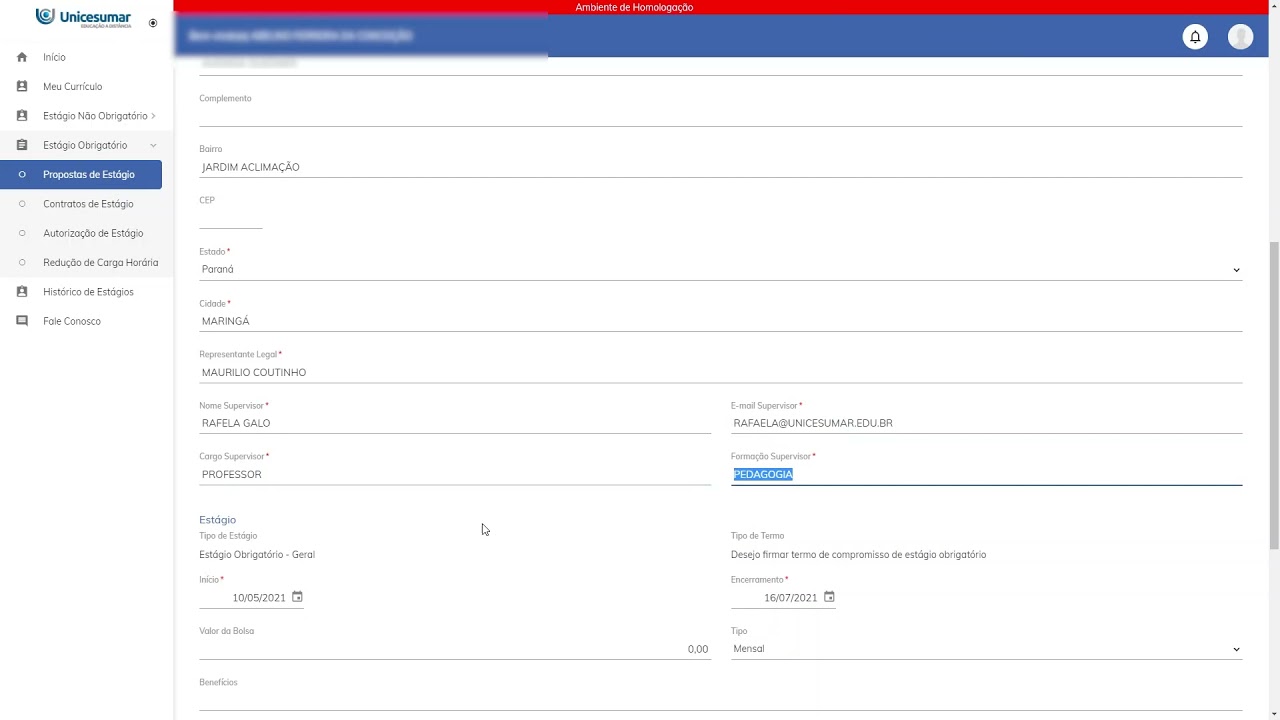This screenshot has height=720, width=1280.
Task: Click the page vertical scrollbar
Action: (1274, 395)
